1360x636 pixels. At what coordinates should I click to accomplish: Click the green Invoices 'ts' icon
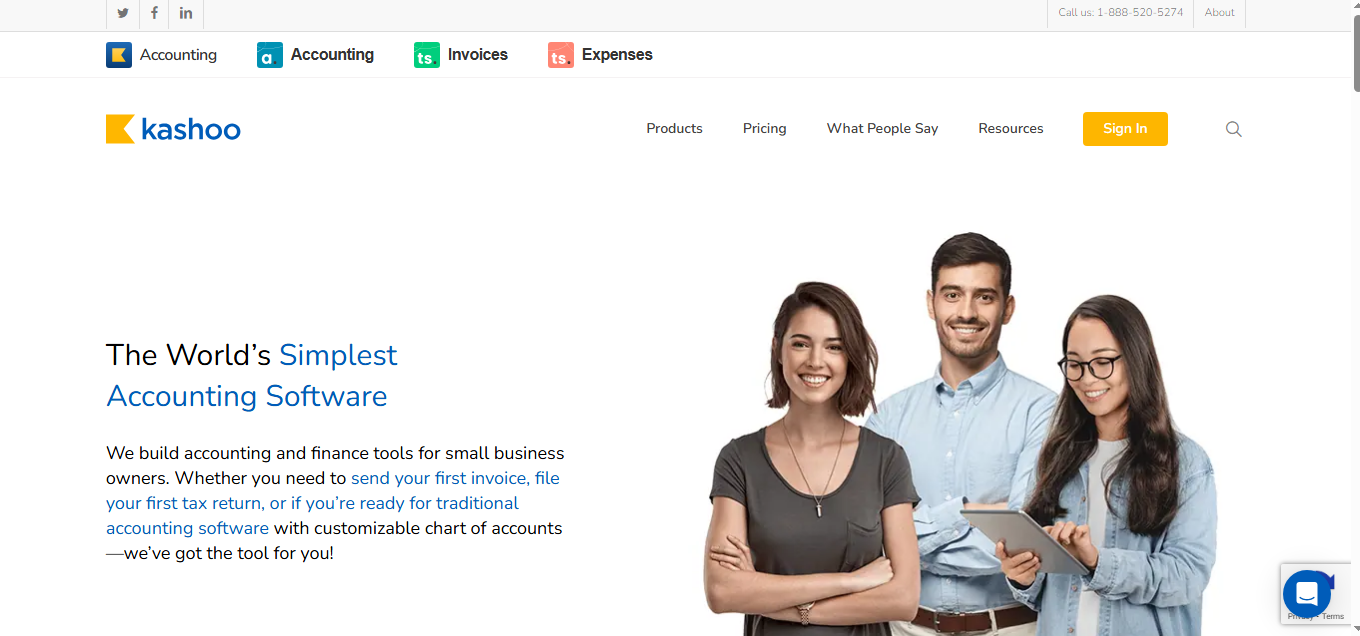pyautogui.click(x=427, y=55)
